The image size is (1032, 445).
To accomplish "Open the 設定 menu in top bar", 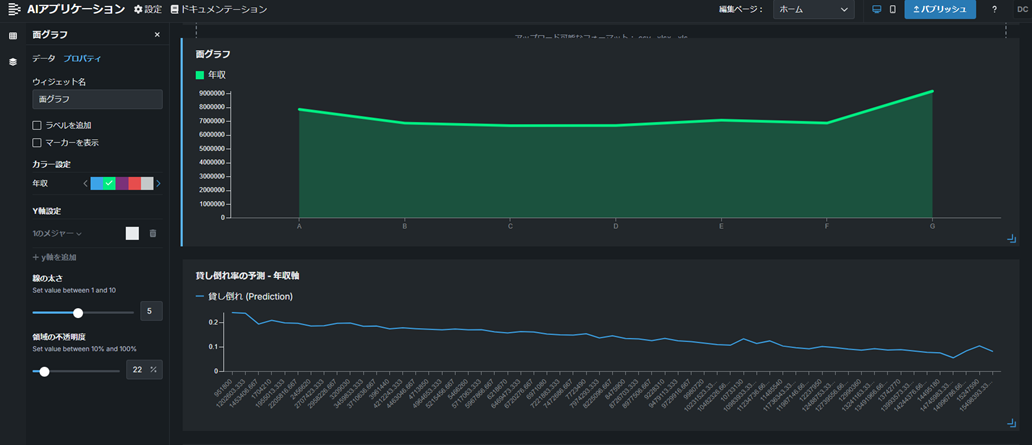I will pos(147,9).
